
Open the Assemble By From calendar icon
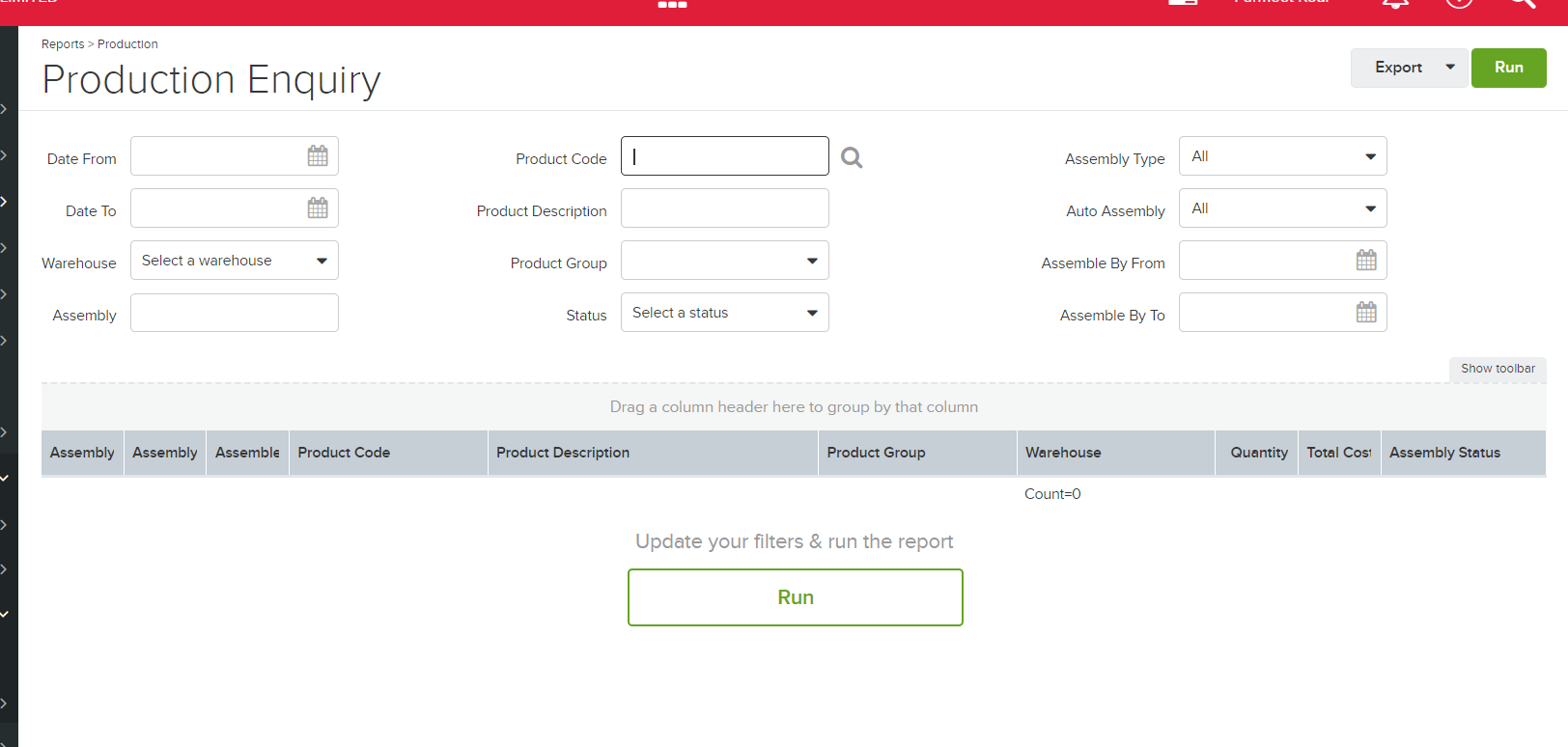coord(1366,260)
